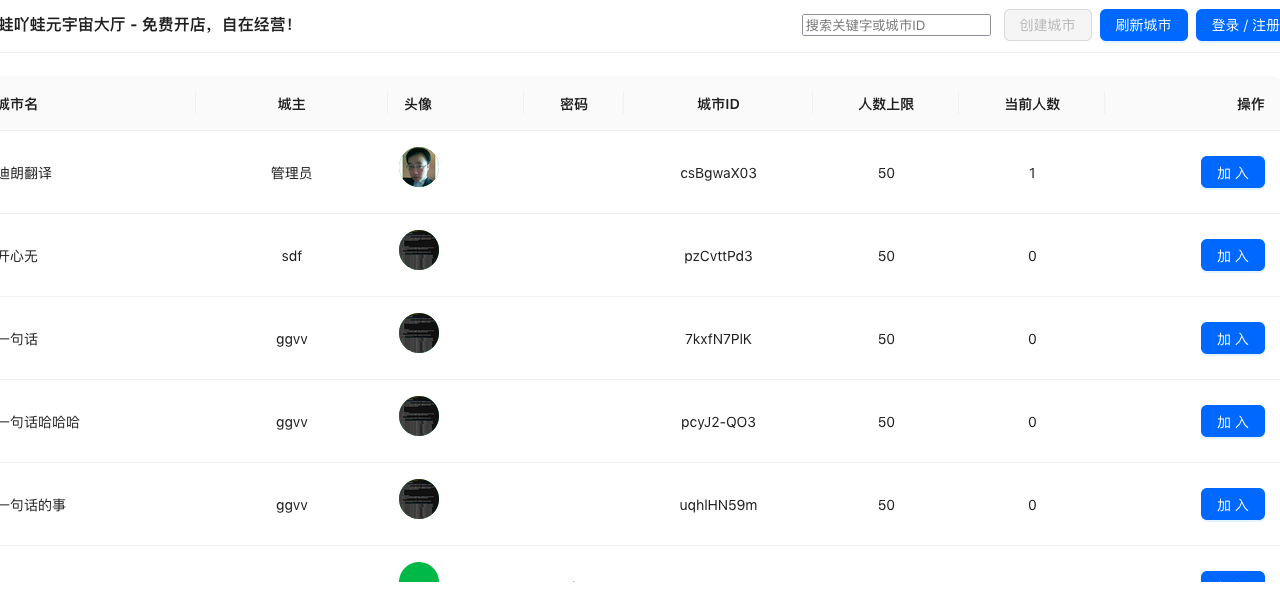Focus the keyword or city ID search field
Screen dimensions: 1280x598
(896, 25)
